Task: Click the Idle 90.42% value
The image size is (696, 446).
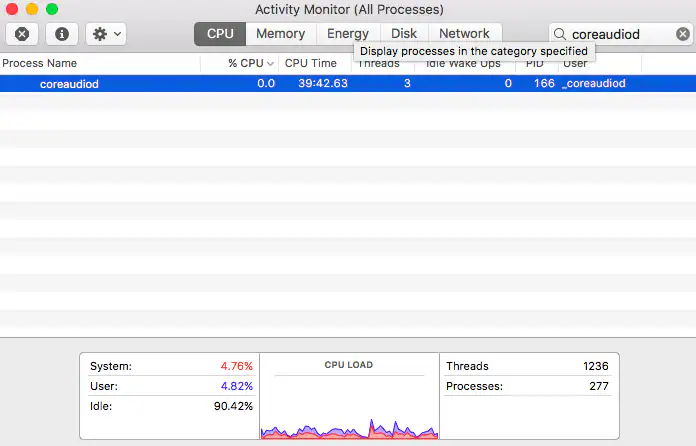Action: (233, 406)
